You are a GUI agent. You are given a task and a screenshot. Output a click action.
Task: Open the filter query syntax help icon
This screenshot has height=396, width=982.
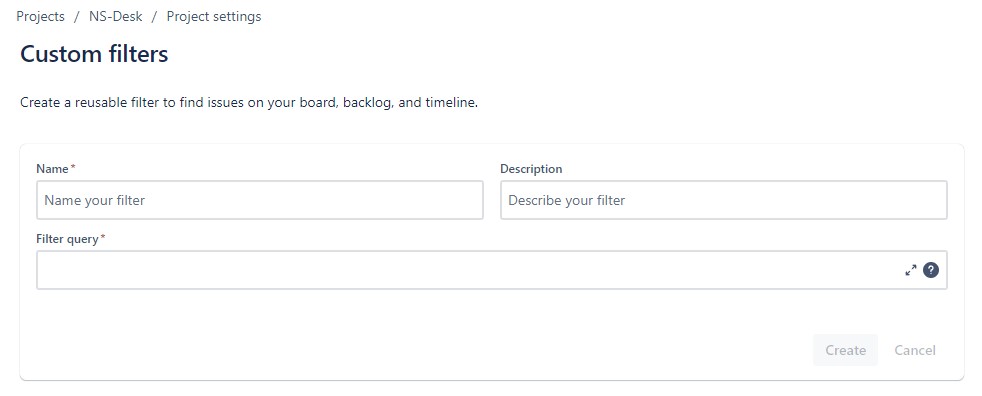[x=931, y=270]
